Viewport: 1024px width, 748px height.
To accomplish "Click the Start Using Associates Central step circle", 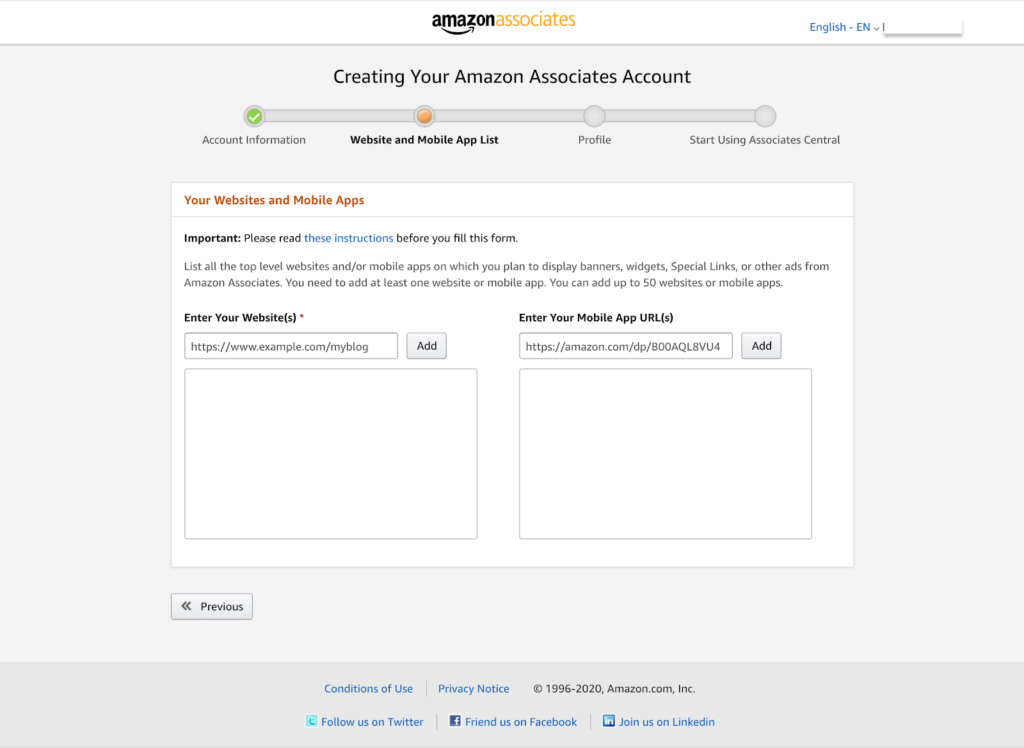I will (x=764, y=115).
